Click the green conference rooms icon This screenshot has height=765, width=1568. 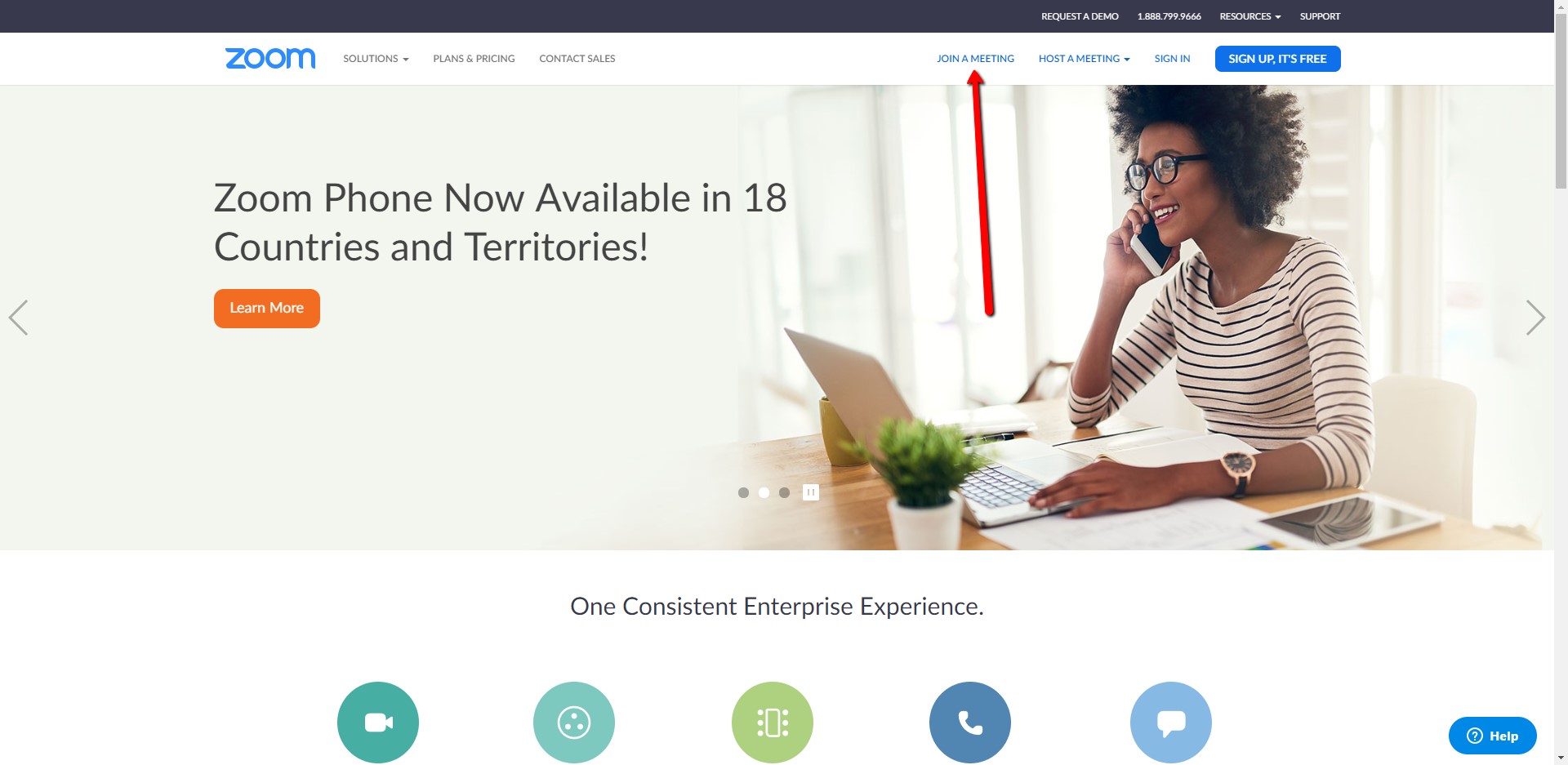point(773,723)
